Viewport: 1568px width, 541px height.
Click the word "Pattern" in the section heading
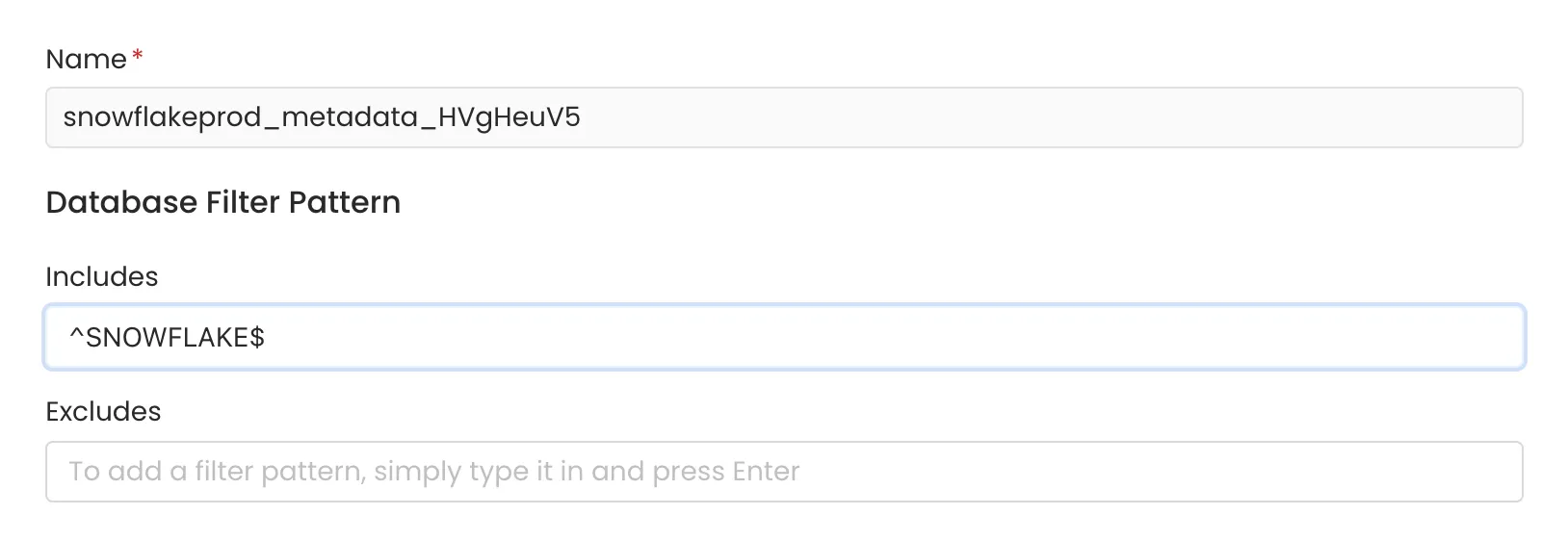pyautogui.click(x=344, y=203)
